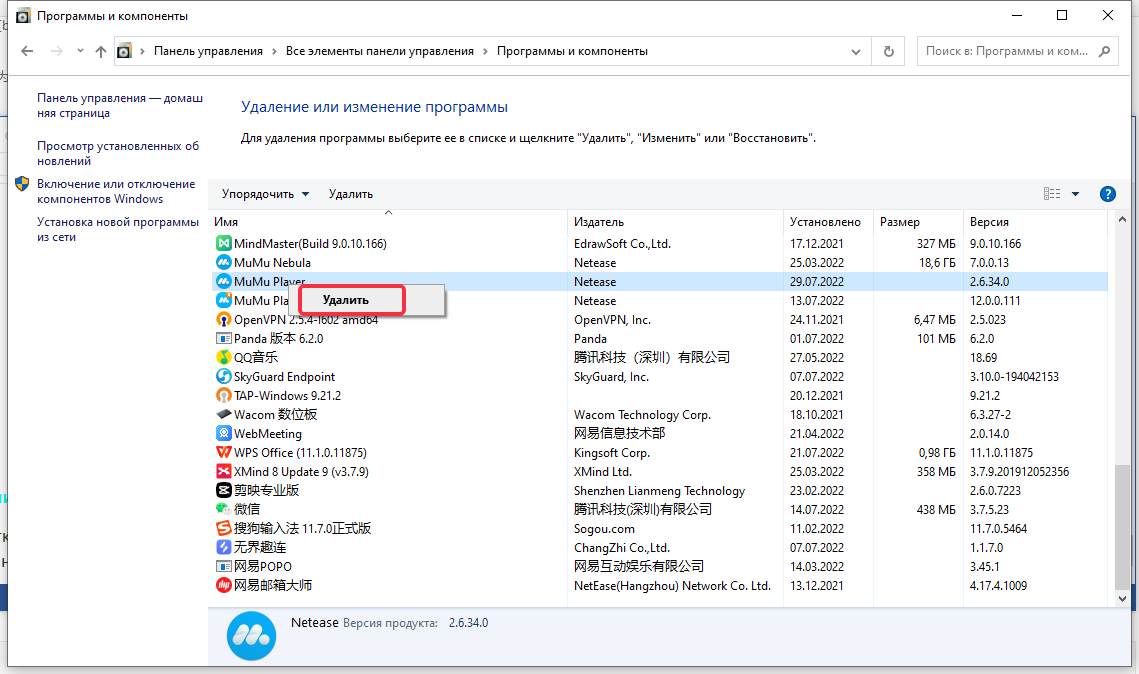Sort by the Имя column header
Screen dimensions: 1139x674
coord(388,222)
